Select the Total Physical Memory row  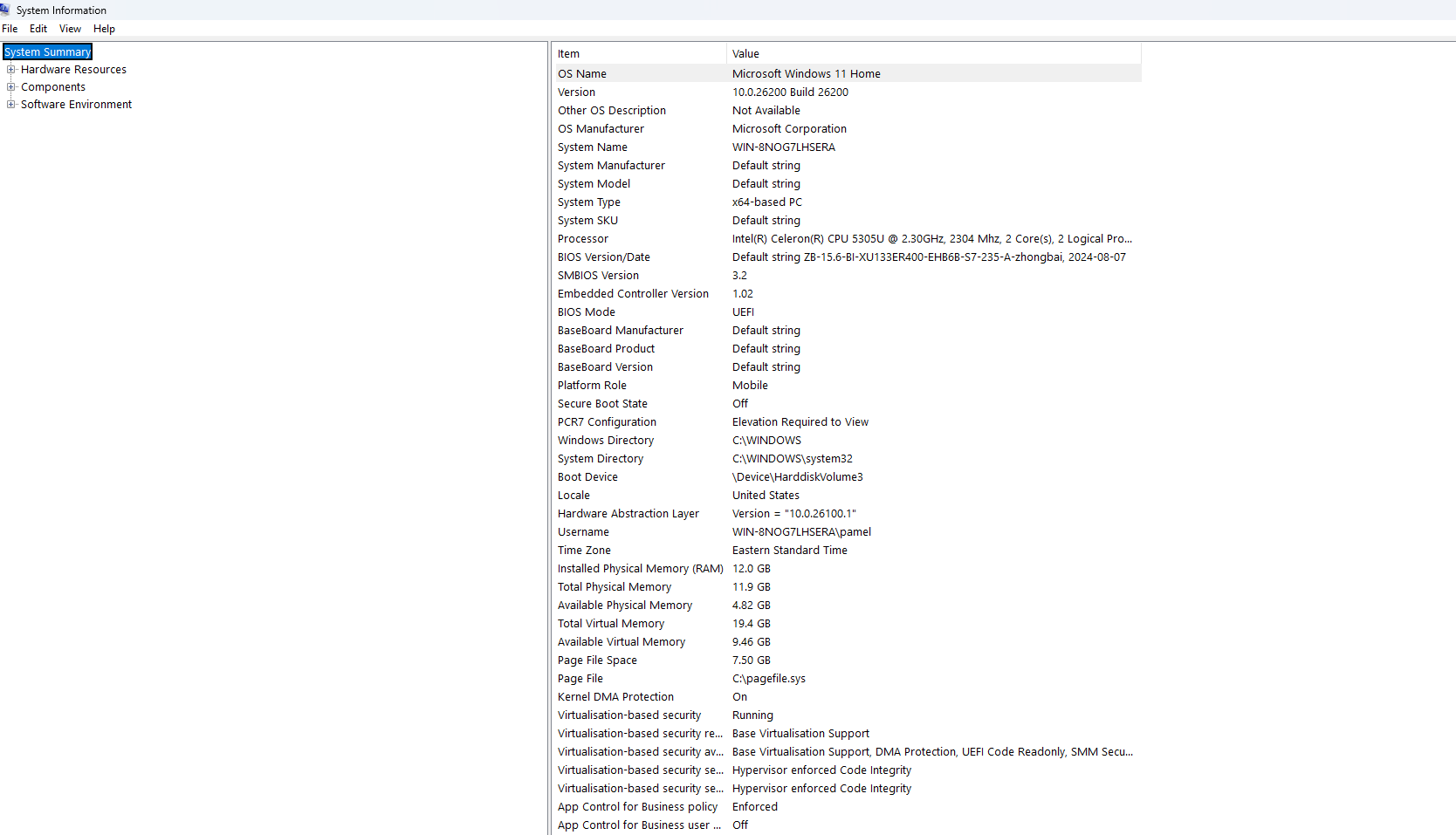click(848, 587)
